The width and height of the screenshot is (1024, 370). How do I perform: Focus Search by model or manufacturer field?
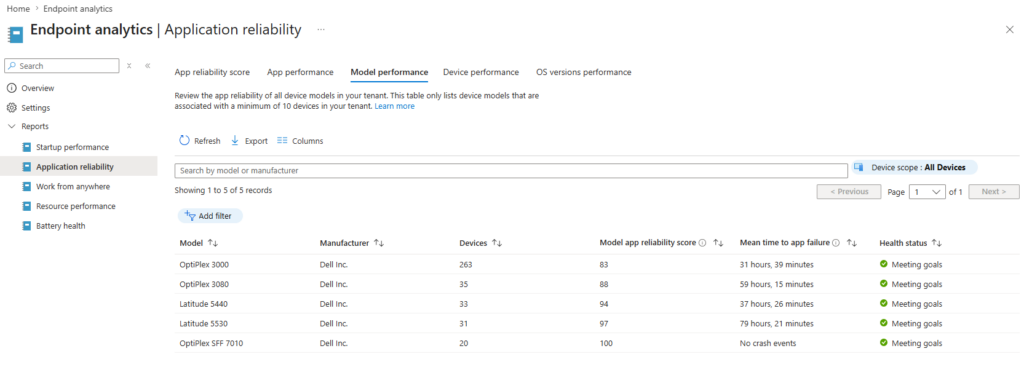(x=511, y=170)
